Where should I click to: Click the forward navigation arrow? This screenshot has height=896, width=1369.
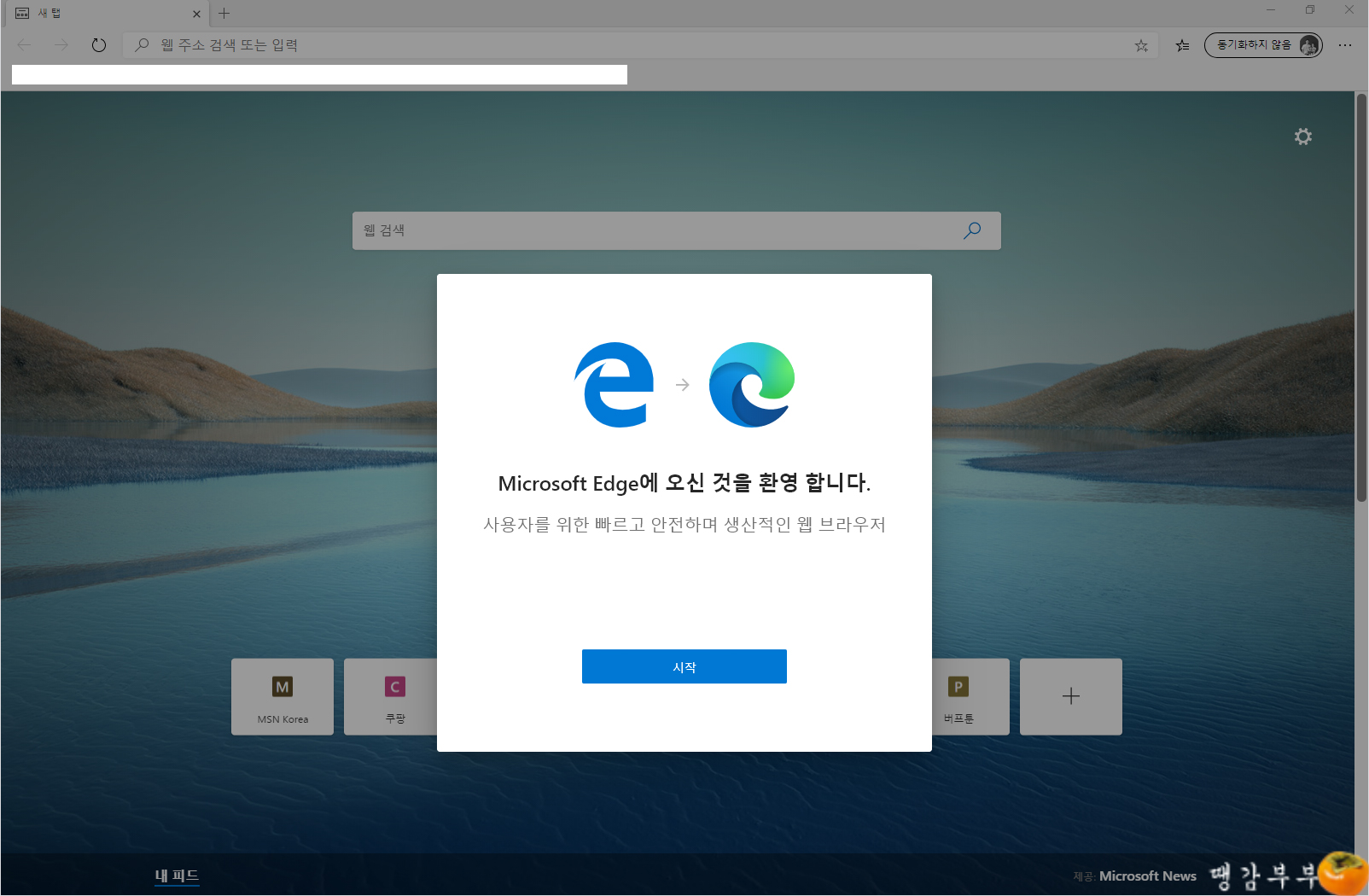[x=61, y=45]
